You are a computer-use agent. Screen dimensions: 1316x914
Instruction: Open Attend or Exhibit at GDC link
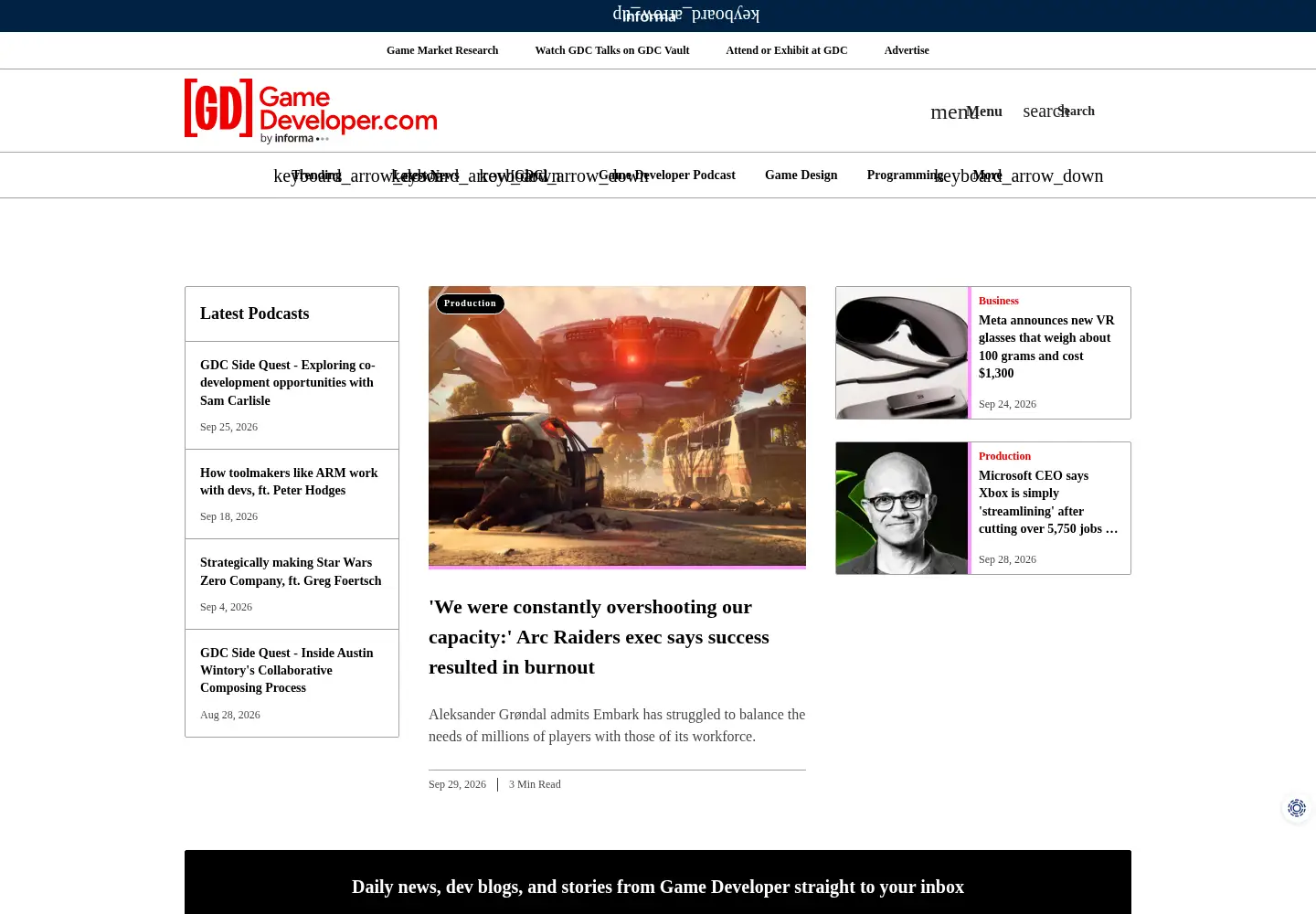tap(787, 50)
